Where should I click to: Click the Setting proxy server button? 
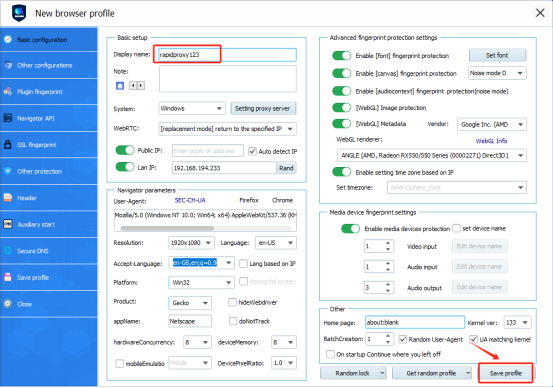[263, 109]
